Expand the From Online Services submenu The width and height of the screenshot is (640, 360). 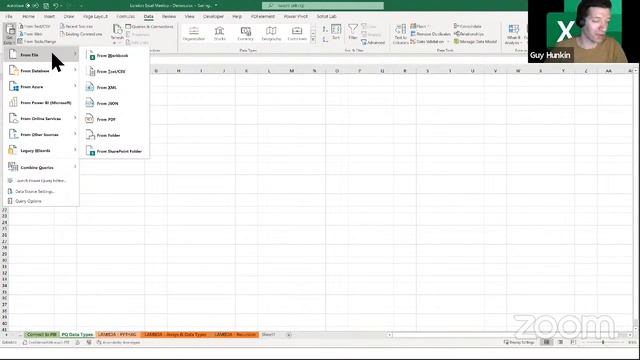click(x=42, y=118)
